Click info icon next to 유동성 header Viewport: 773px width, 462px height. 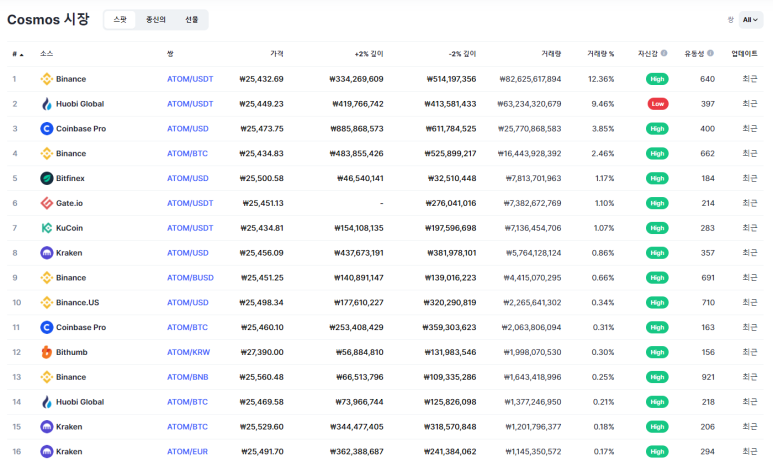pos(710,53)
